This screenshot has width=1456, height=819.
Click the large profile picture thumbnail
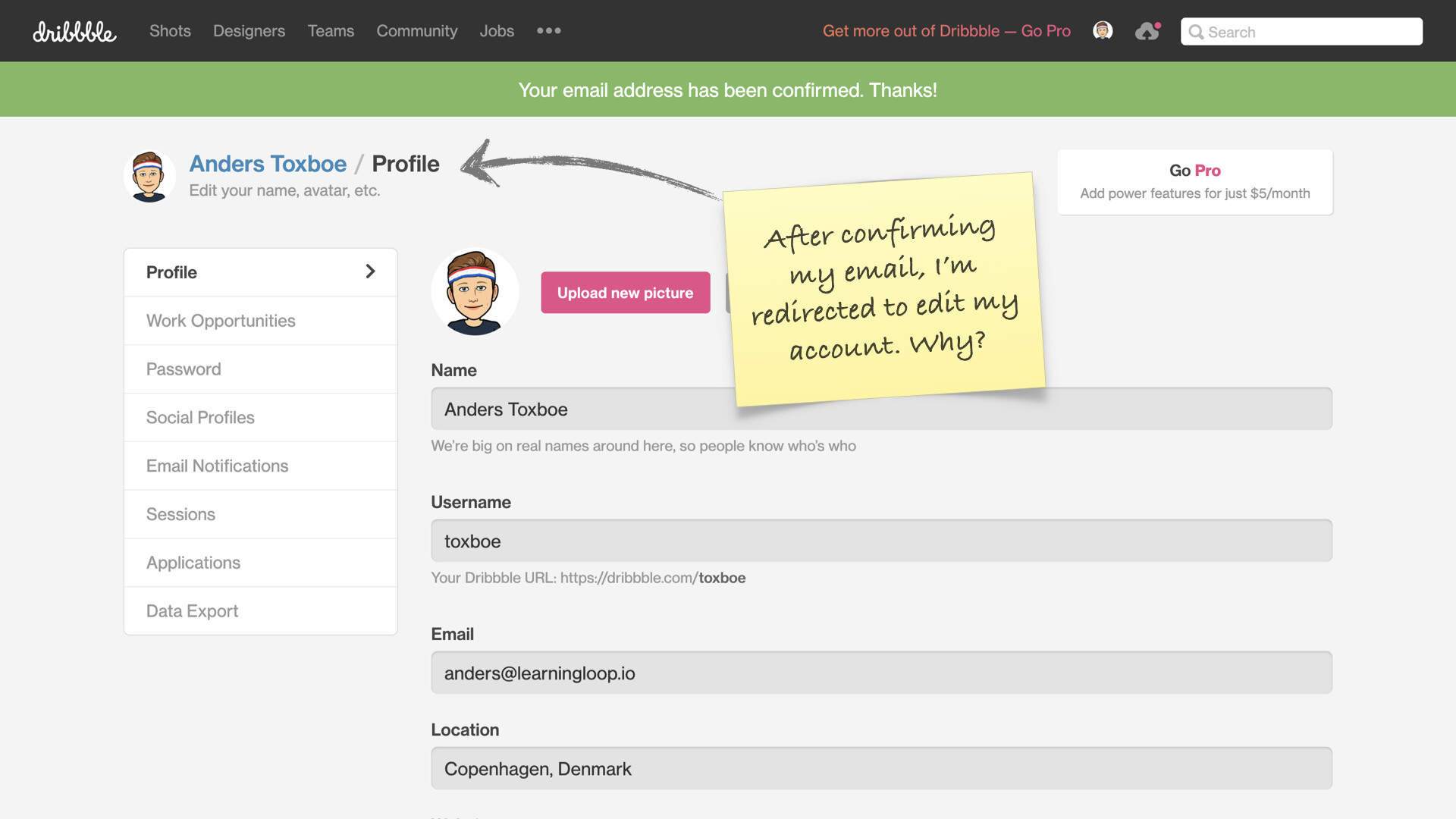point(475,293)
